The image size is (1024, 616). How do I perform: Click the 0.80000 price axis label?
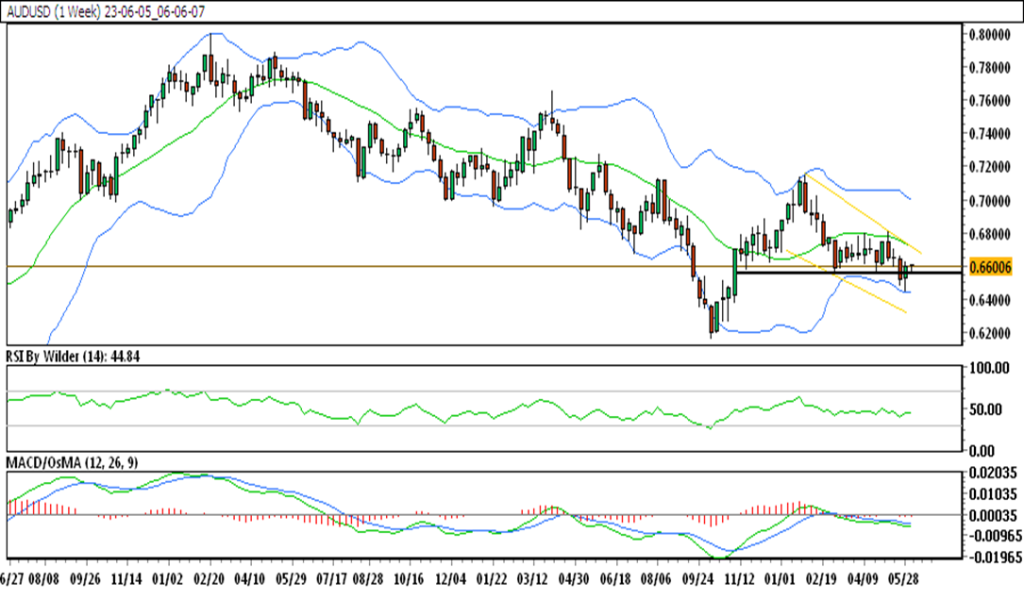click(x=989, y=35)
